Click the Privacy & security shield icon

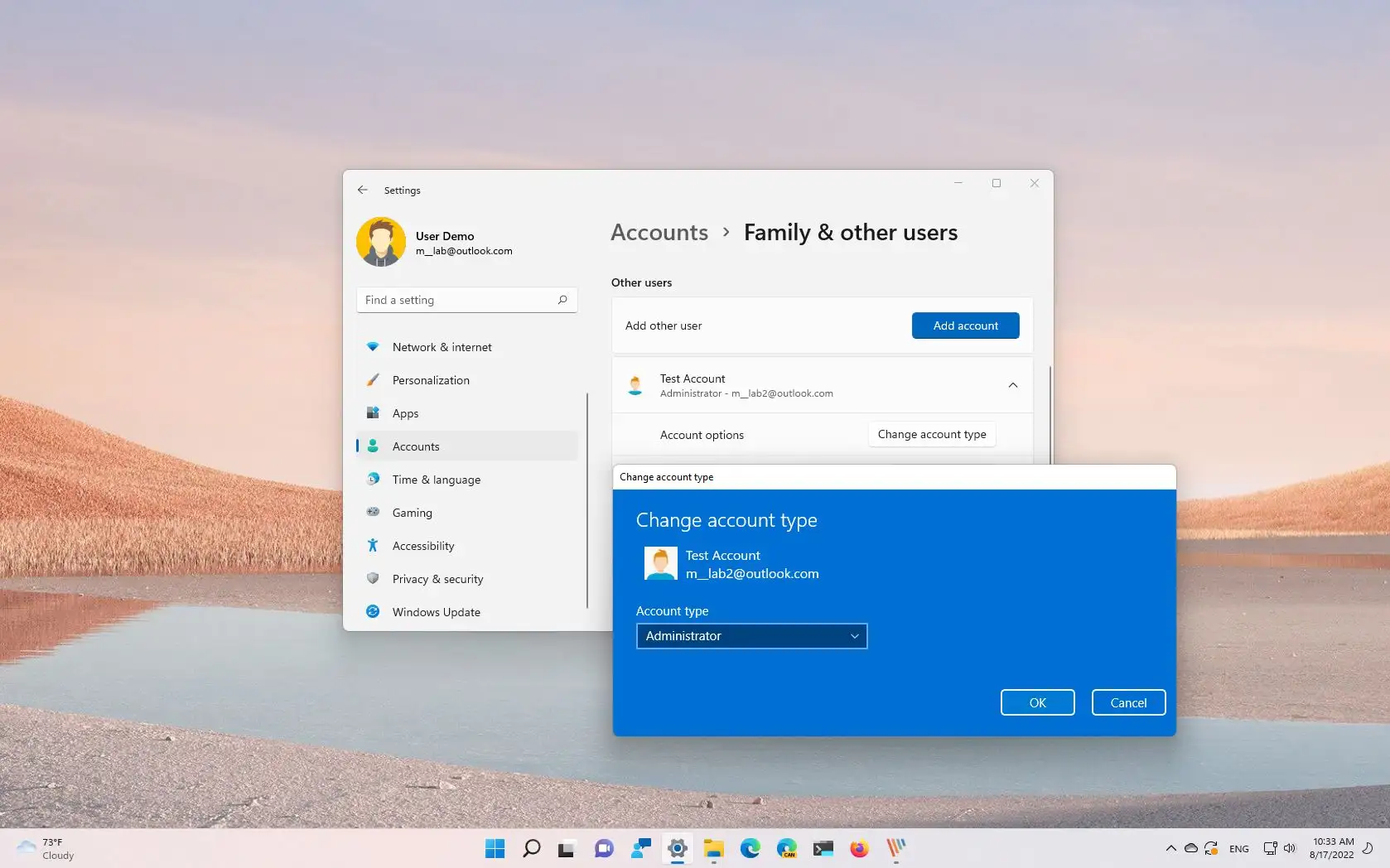pyautogui.click(x=373, y=578)
